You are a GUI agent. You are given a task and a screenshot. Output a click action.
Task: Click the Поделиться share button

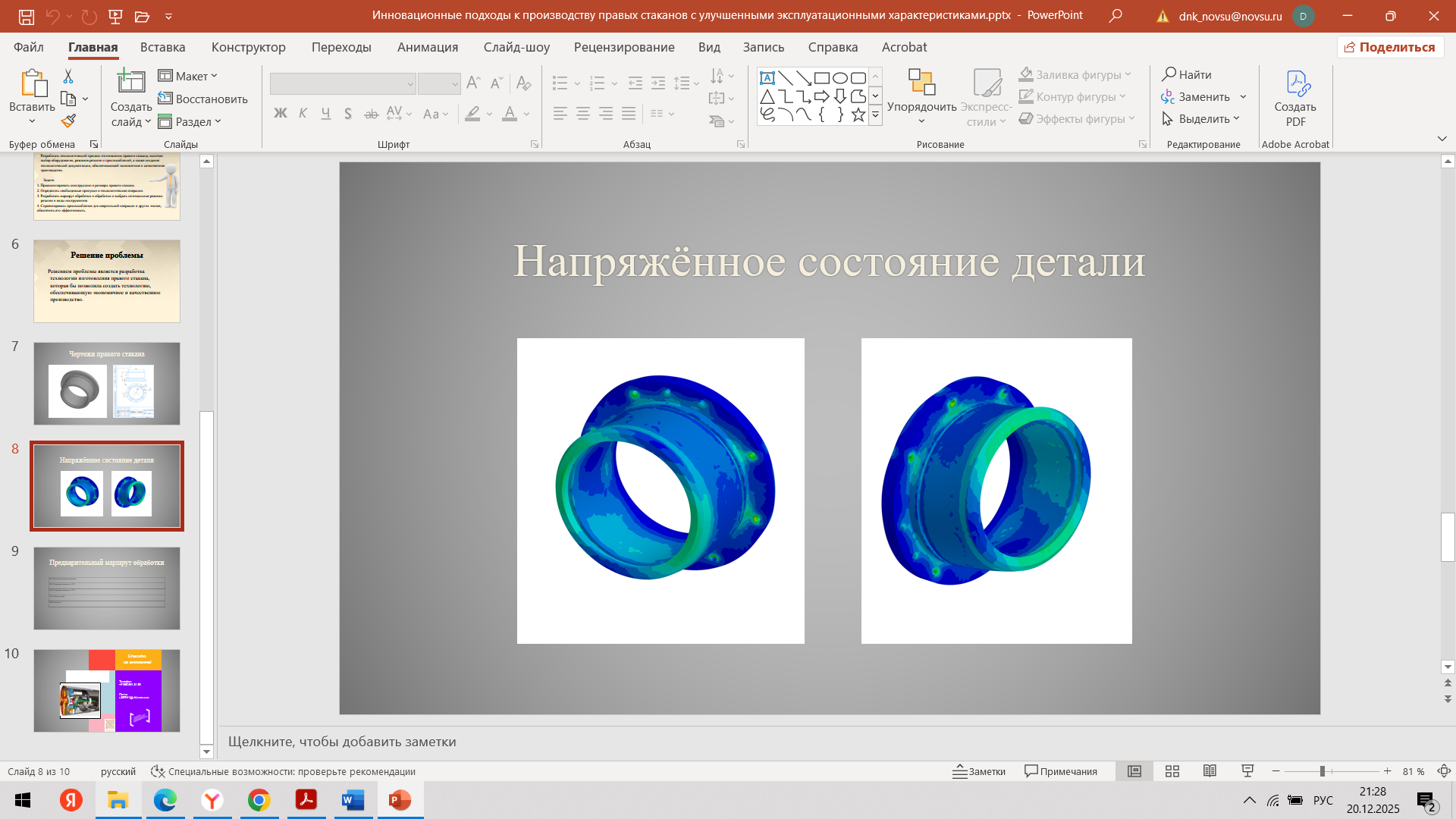tap(1390, 47)
